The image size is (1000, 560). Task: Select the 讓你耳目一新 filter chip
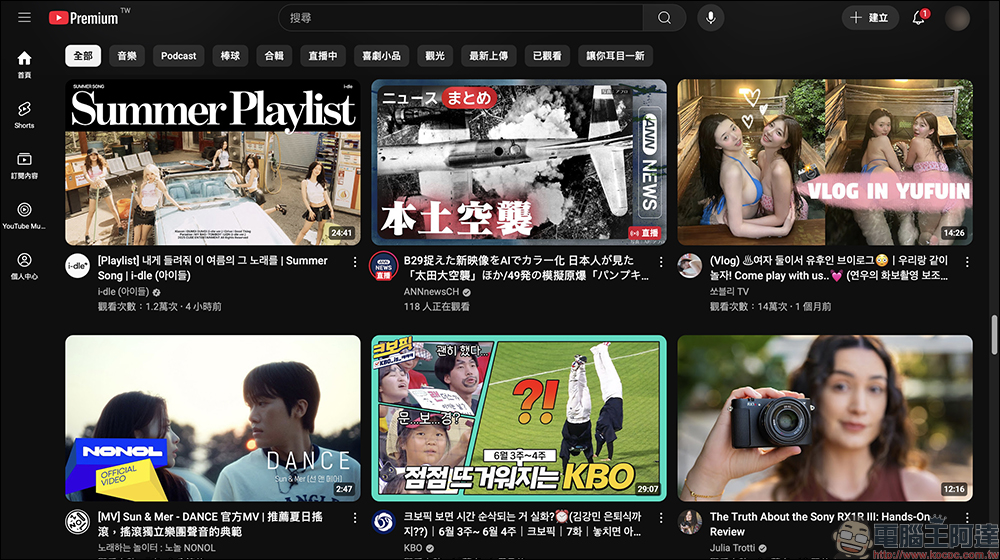615,56
